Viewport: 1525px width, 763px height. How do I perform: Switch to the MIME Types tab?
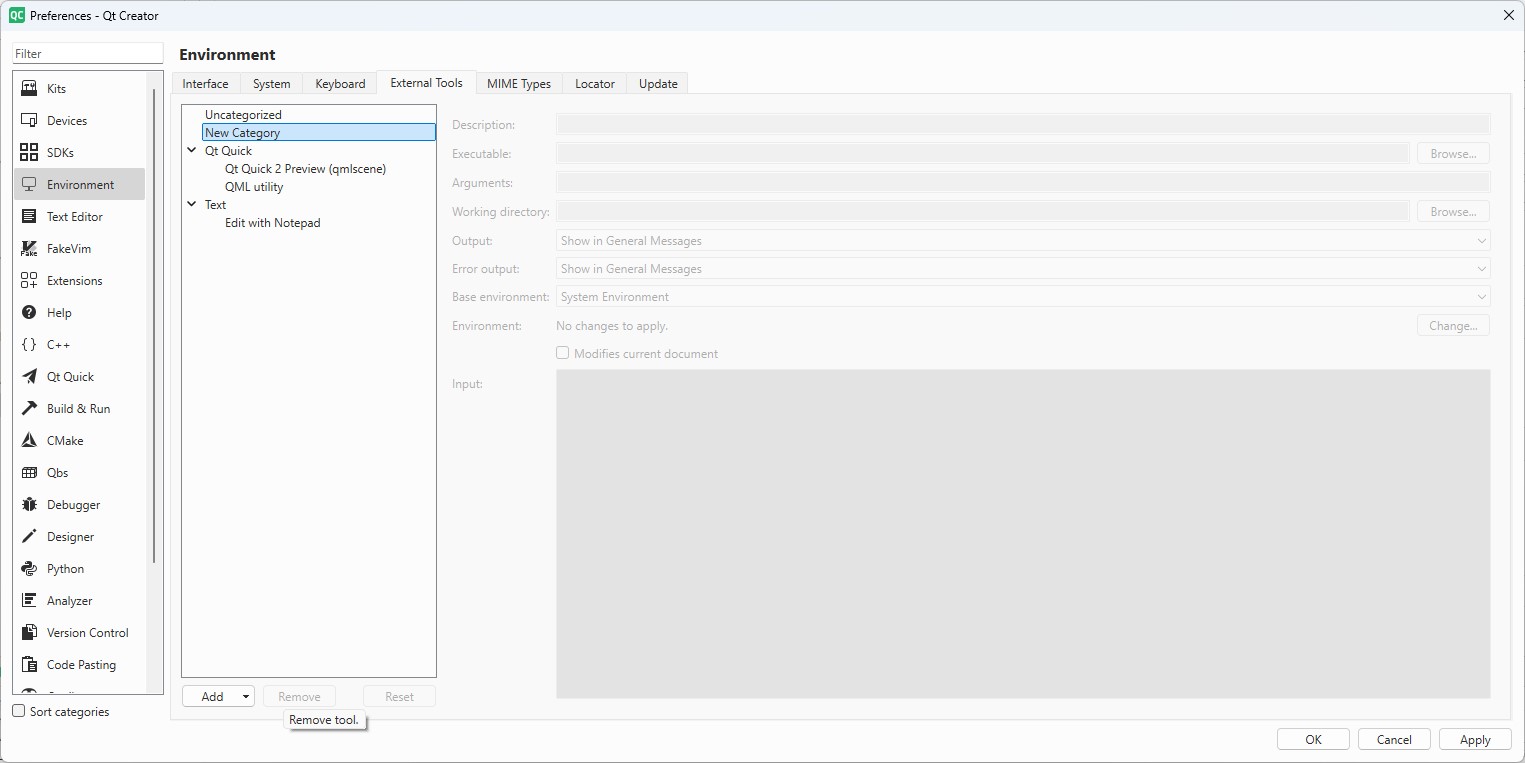[519, 84]
